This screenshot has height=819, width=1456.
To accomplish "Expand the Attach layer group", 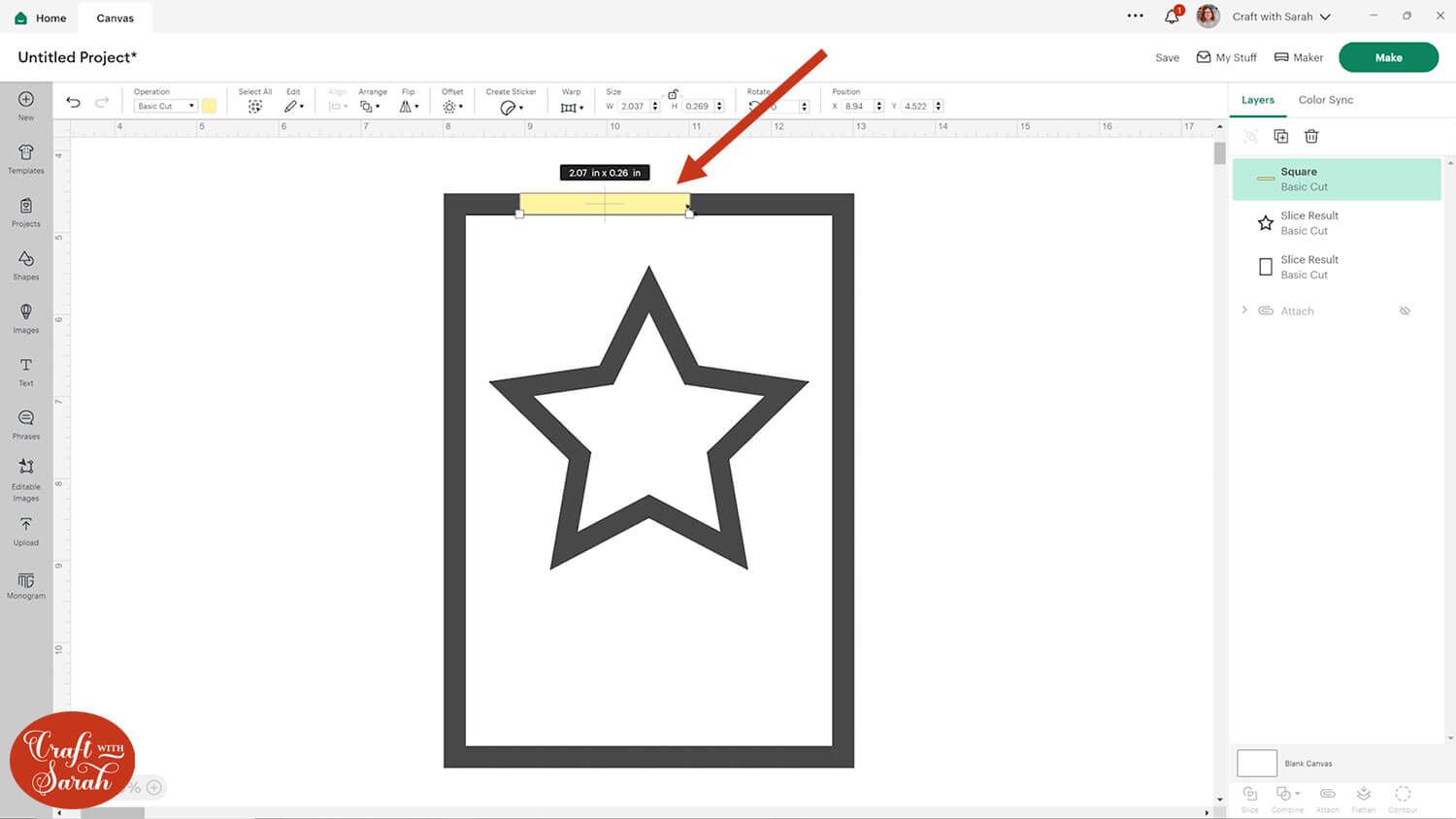I will point(1244,311).
